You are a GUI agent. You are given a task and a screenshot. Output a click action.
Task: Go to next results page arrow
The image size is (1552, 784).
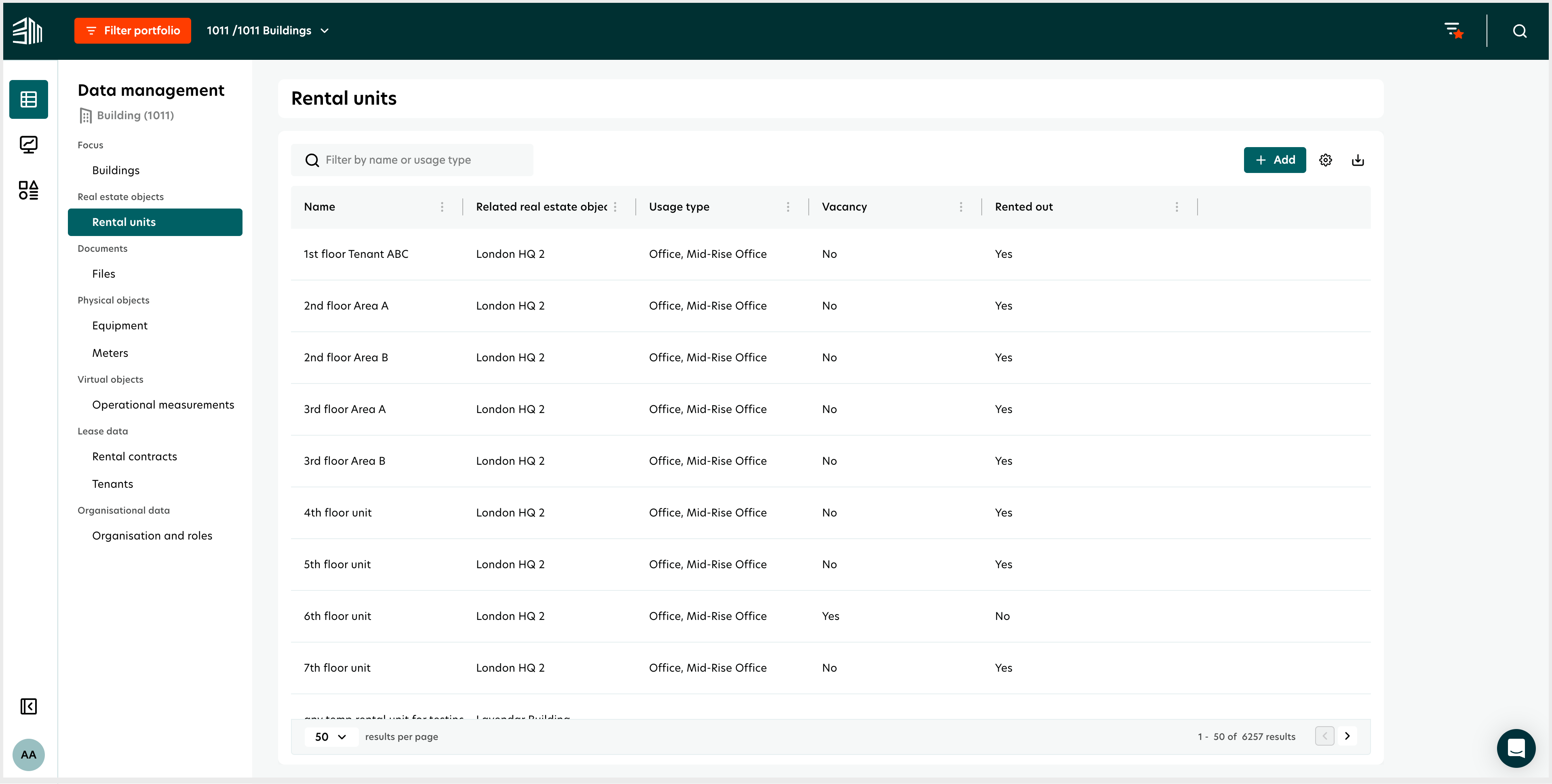pos(1347,736)
